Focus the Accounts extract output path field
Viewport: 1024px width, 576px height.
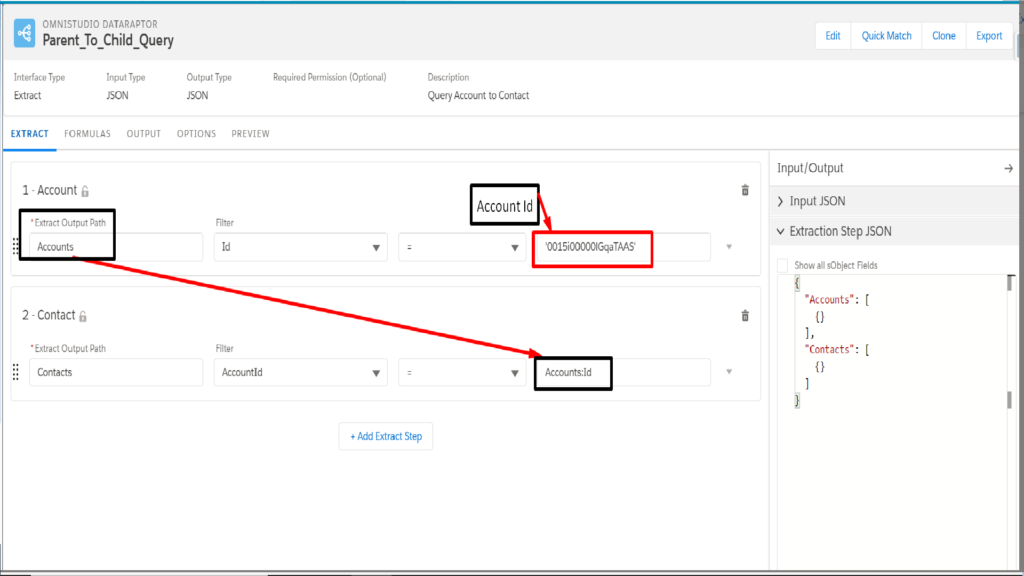coord(116,247)
